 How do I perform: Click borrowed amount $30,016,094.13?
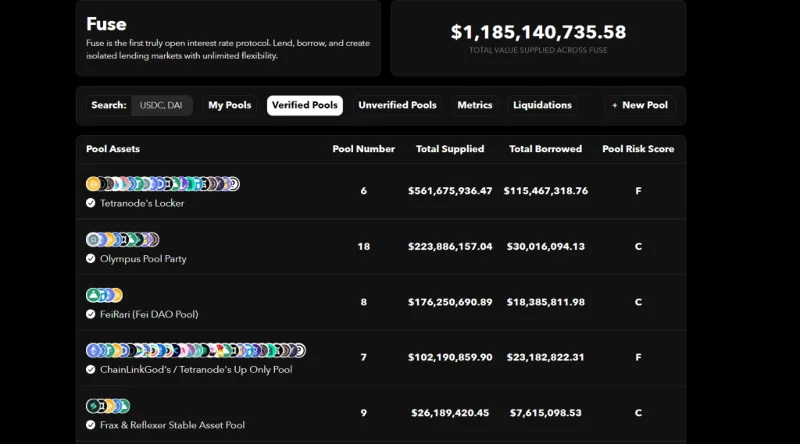[545, 246]
